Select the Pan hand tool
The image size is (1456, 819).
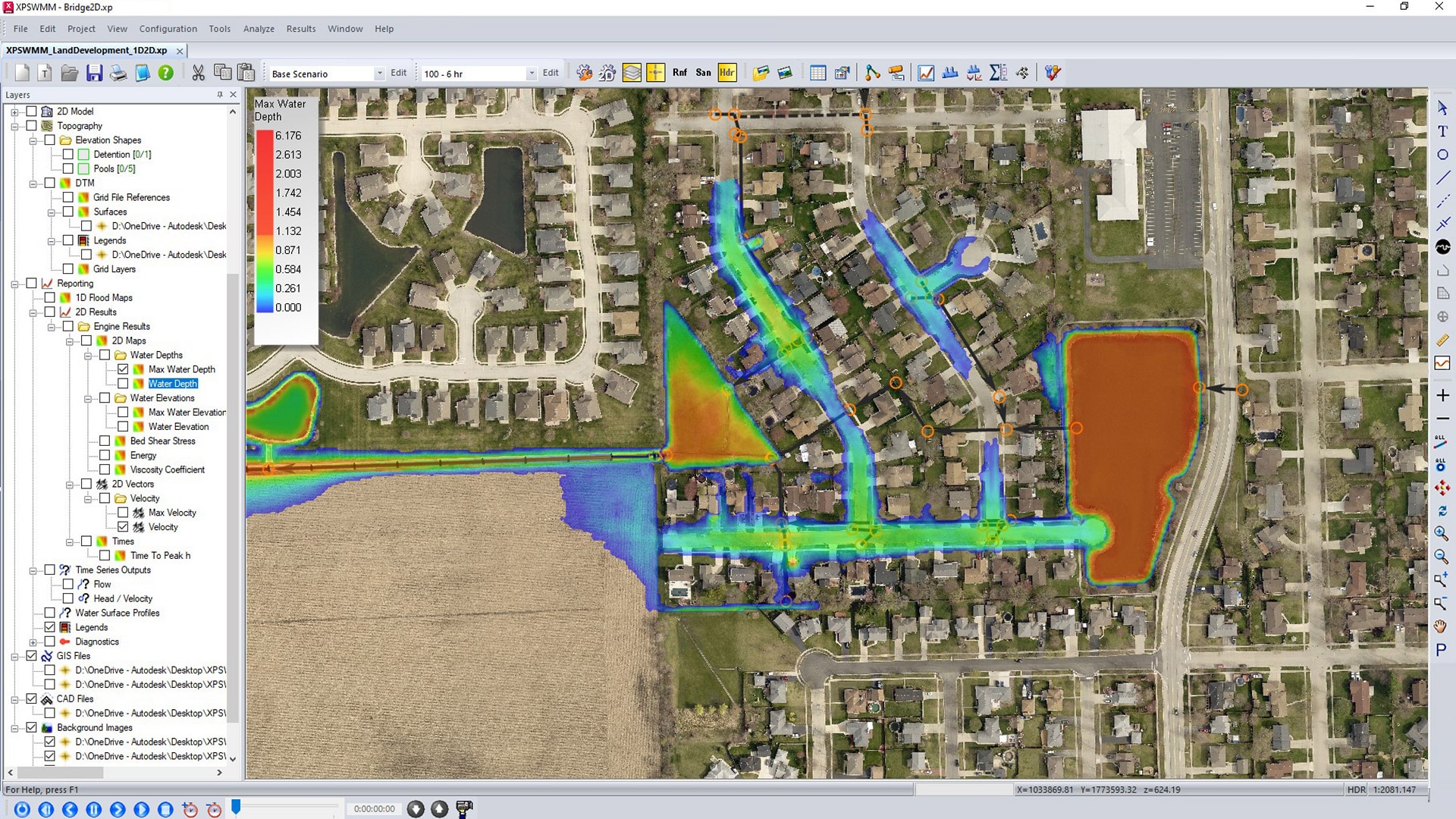pyautogui.click(x=1441, y=626)
